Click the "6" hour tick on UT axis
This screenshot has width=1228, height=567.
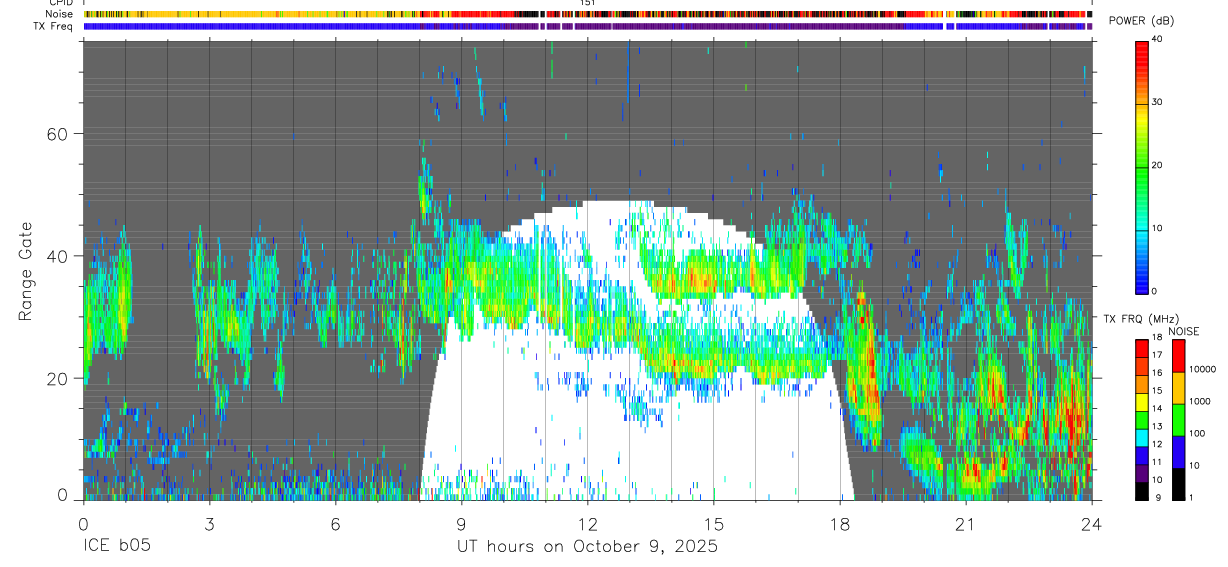(335, 523)
